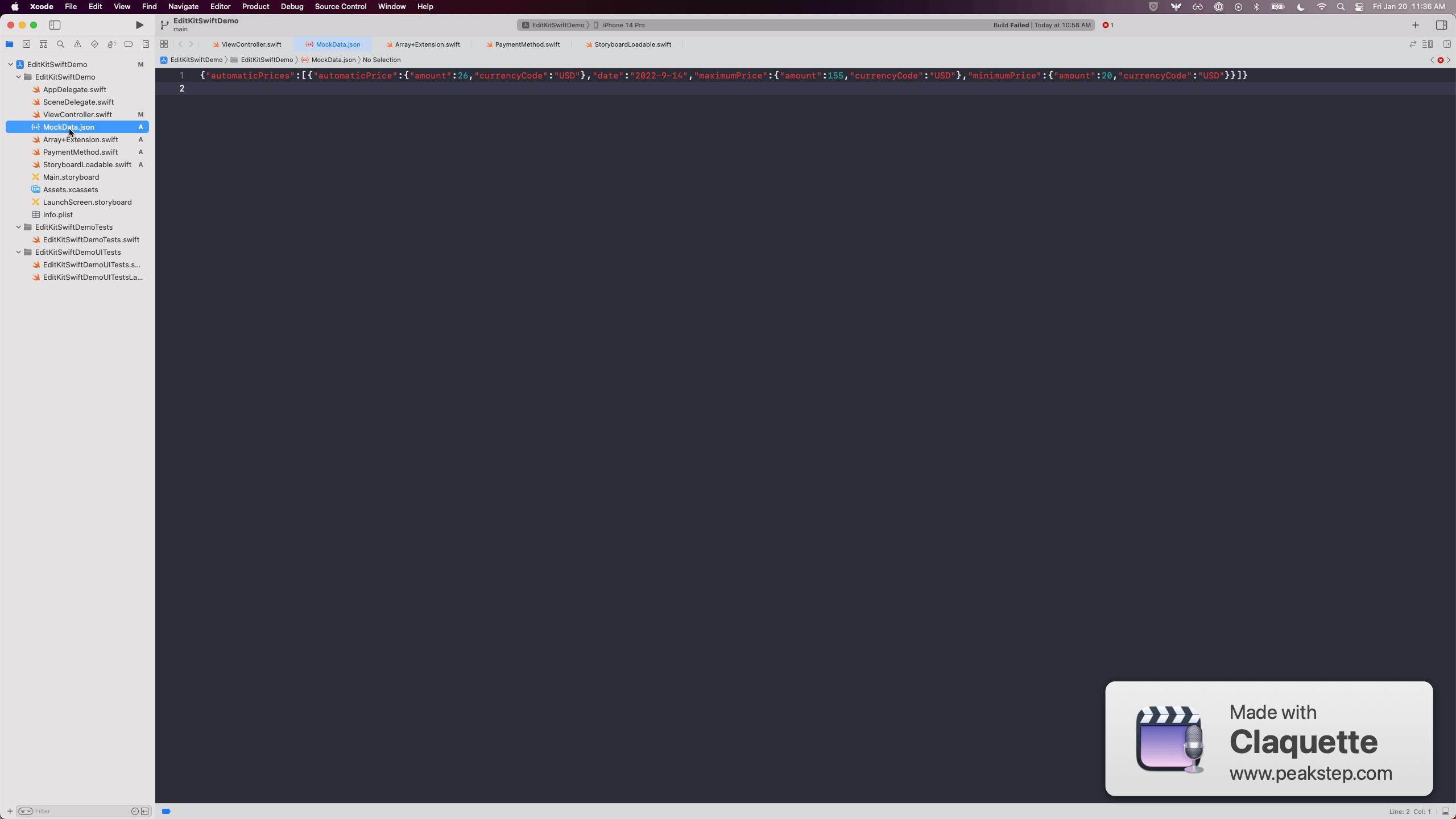
Task: Show the Breakpoint navigator tag icon
Action: 129,44
